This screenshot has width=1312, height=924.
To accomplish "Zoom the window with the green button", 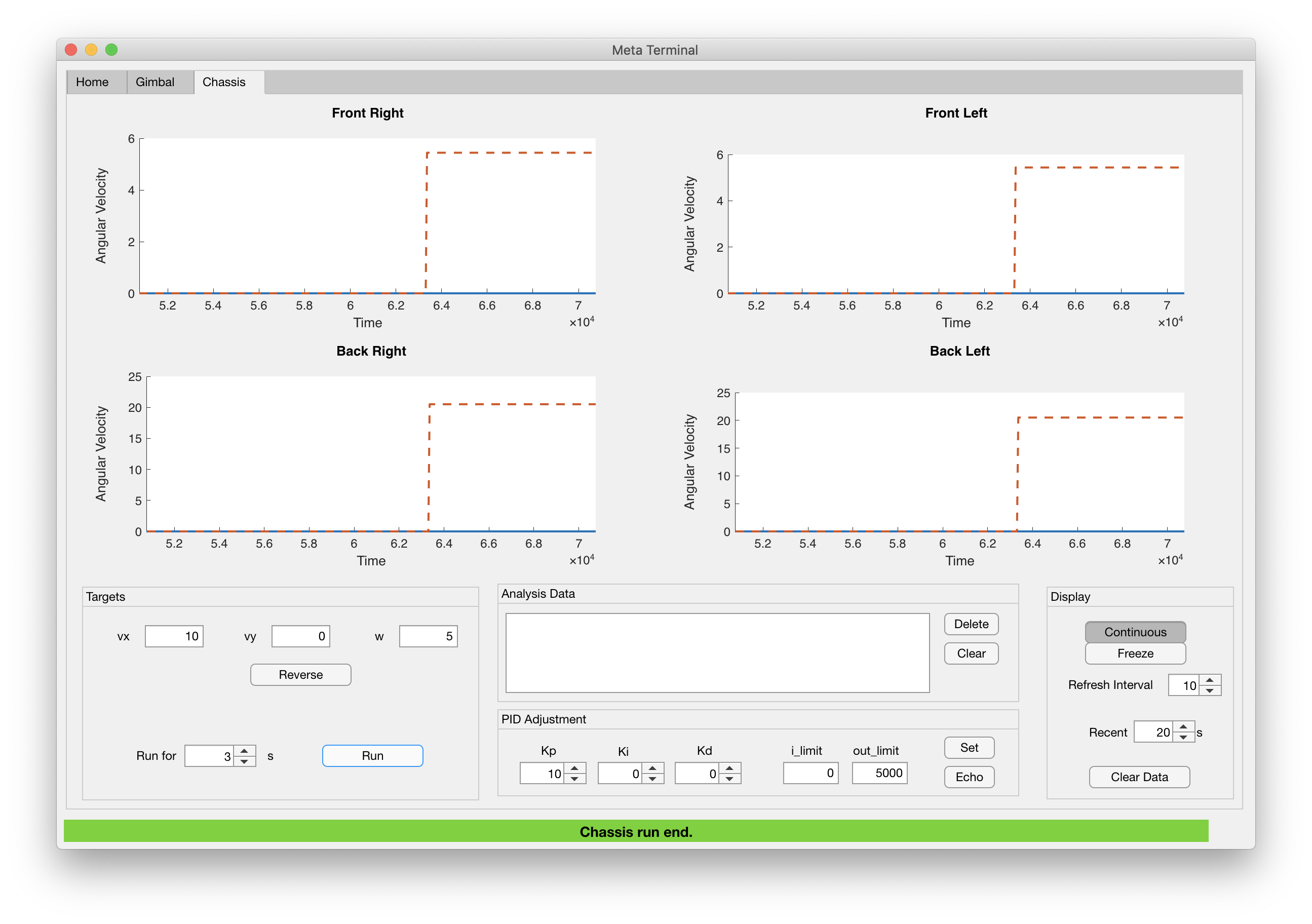I will point(111,50).
